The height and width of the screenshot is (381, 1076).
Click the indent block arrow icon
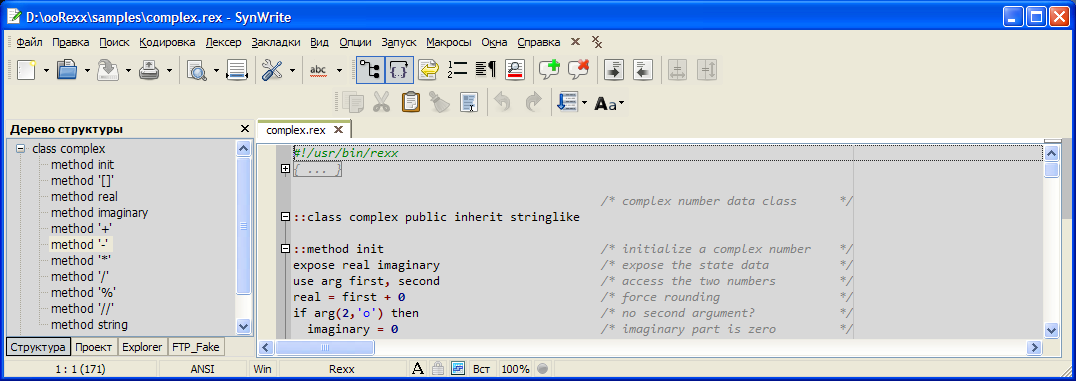[x=613, y=70]
